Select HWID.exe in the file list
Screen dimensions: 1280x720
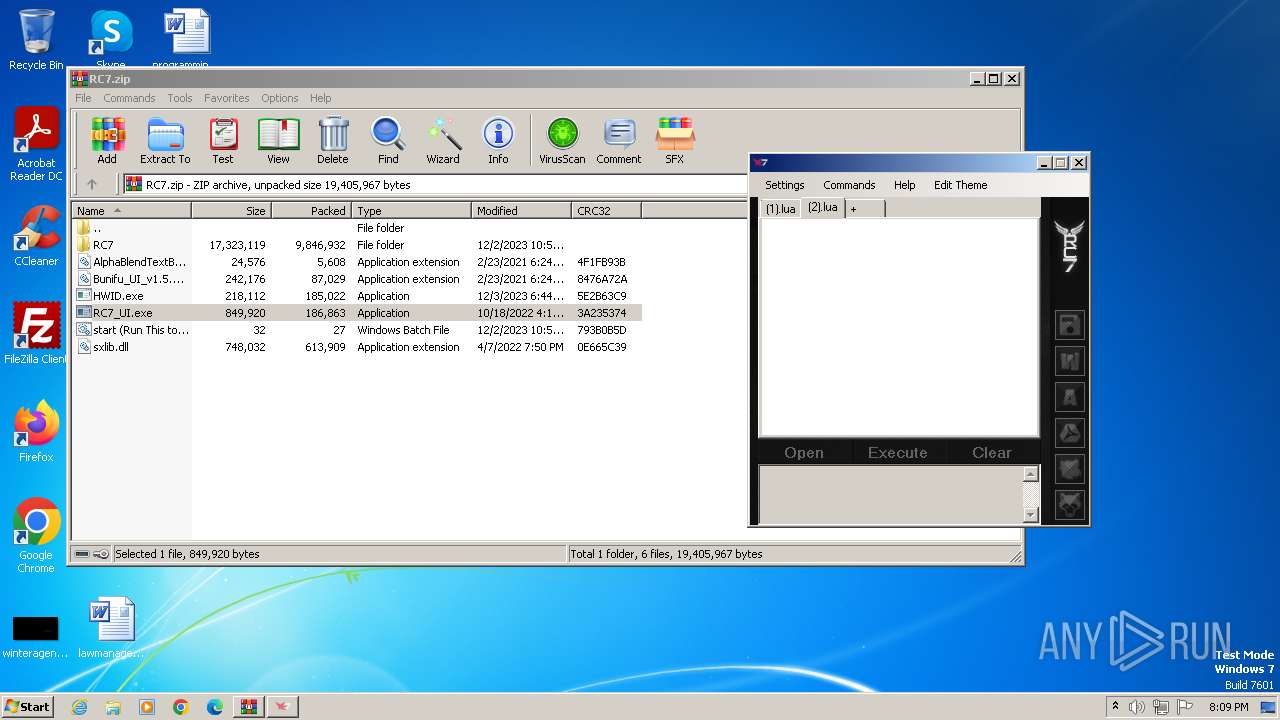click(x=357, y=296)
